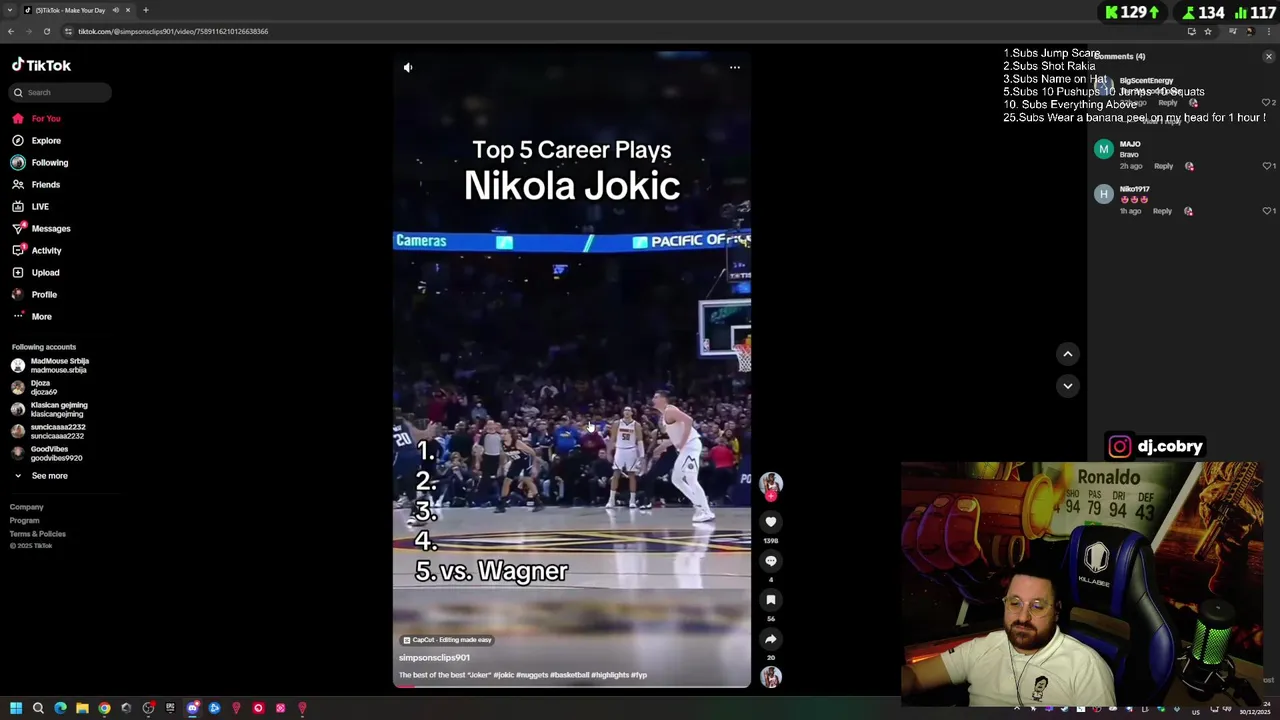Like Niko1917's emoji comment
This screenshot has height=720, width=1280.
pyautogui.click(x=1268, y=211)
